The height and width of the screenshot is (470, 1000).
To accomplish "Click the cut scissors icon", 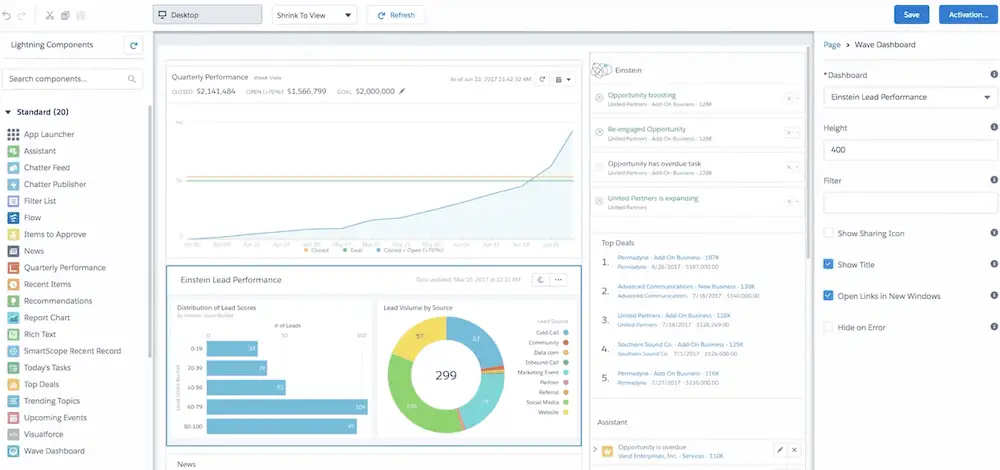I will pyautogui.click(x=49, y=16).
